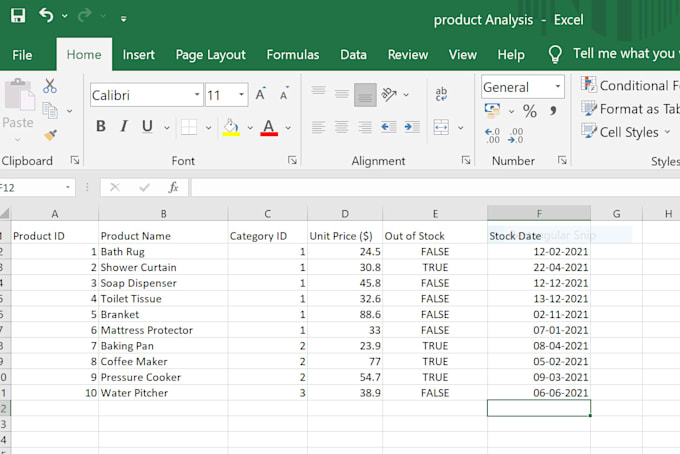
Task: Copy selection with the Copy icon
Action: (x=50, y=111)
